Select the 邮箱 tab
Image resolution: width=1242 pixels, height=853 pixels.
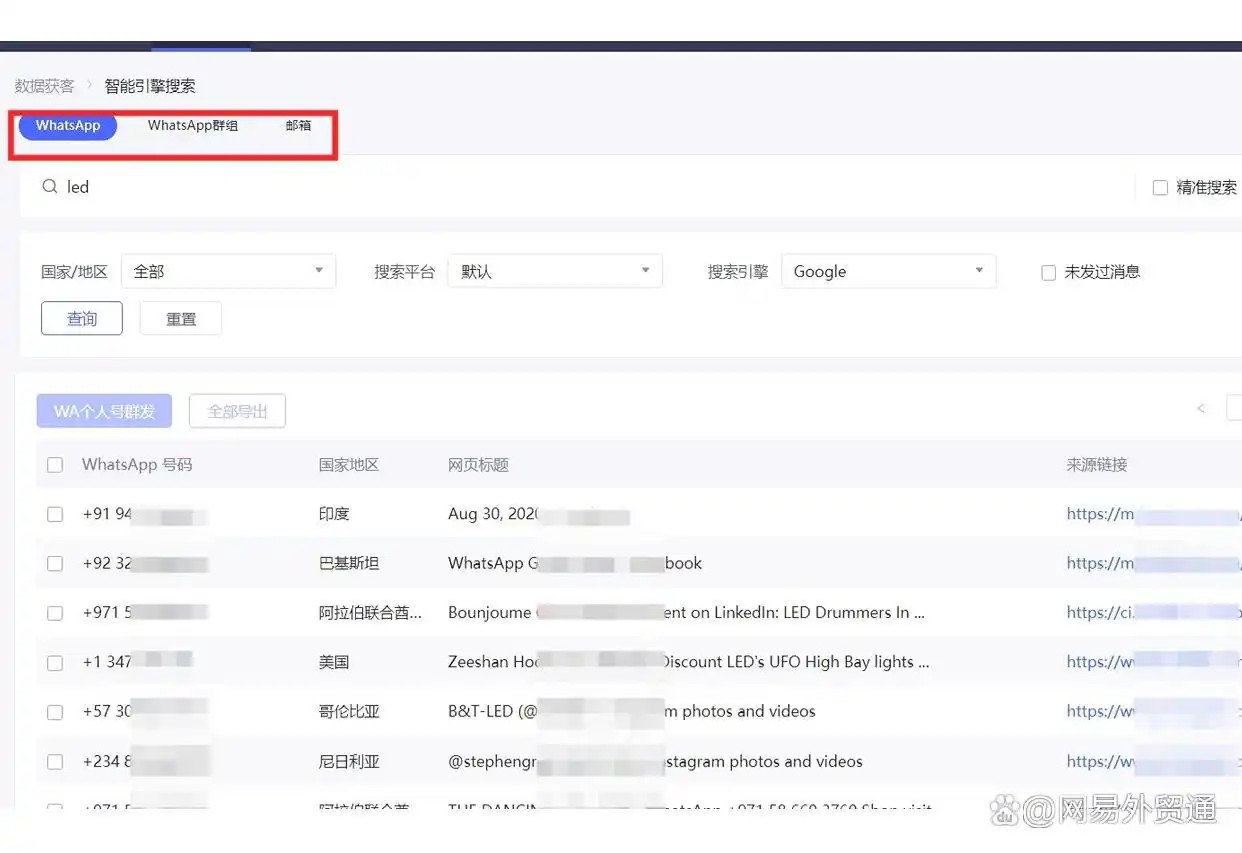coord(298,126)
